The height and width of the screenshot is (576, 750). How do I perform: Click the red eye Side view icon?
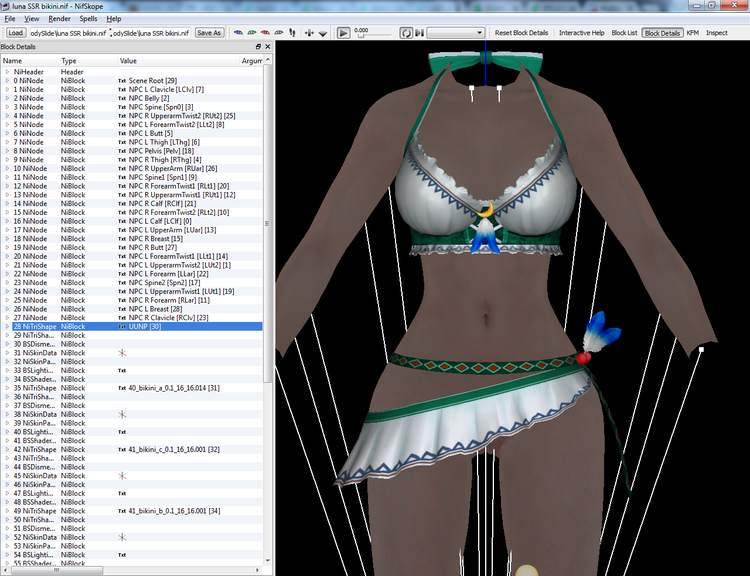(265, 33)
